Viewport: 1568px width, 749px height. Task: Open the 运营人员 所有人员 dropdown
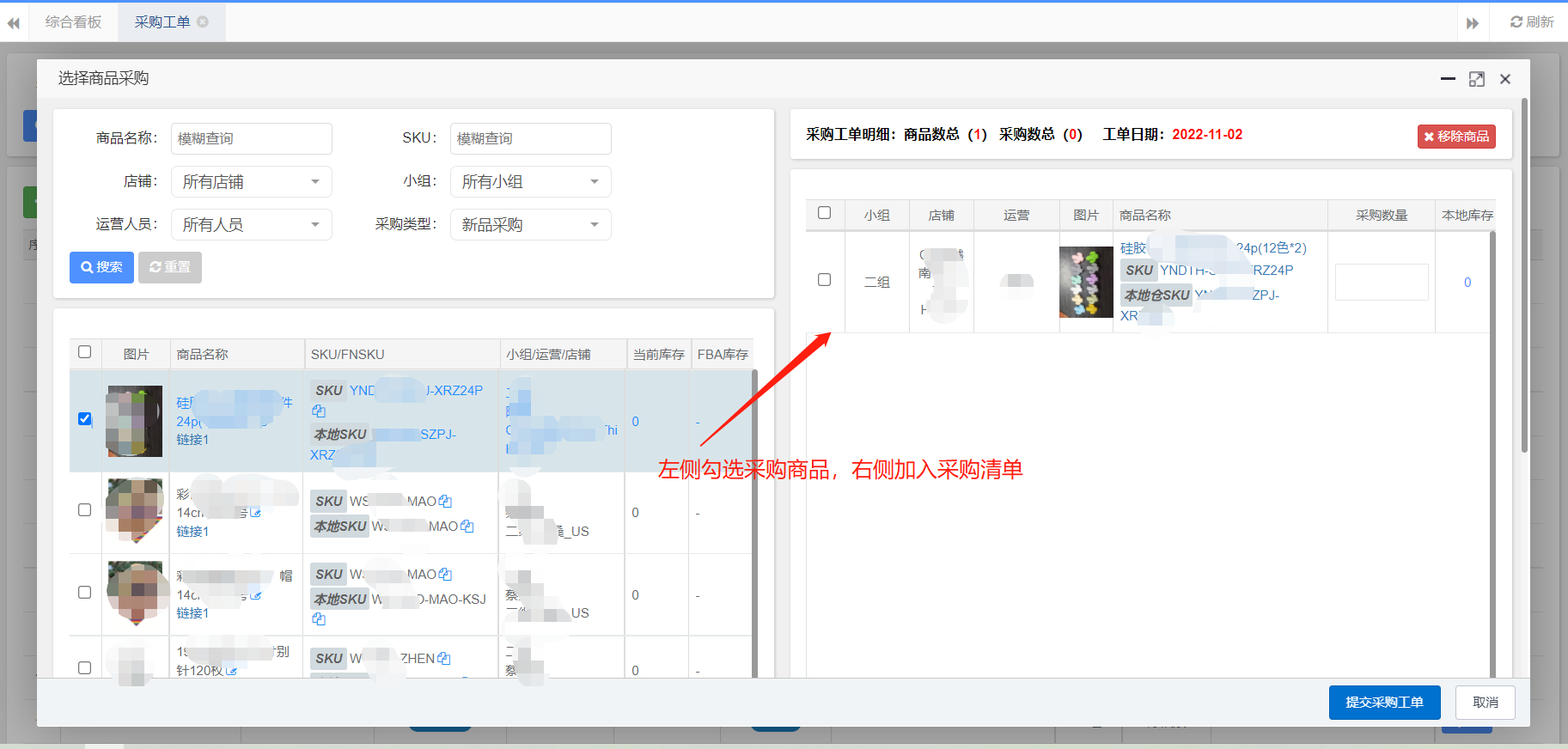(x=252, y=225)
